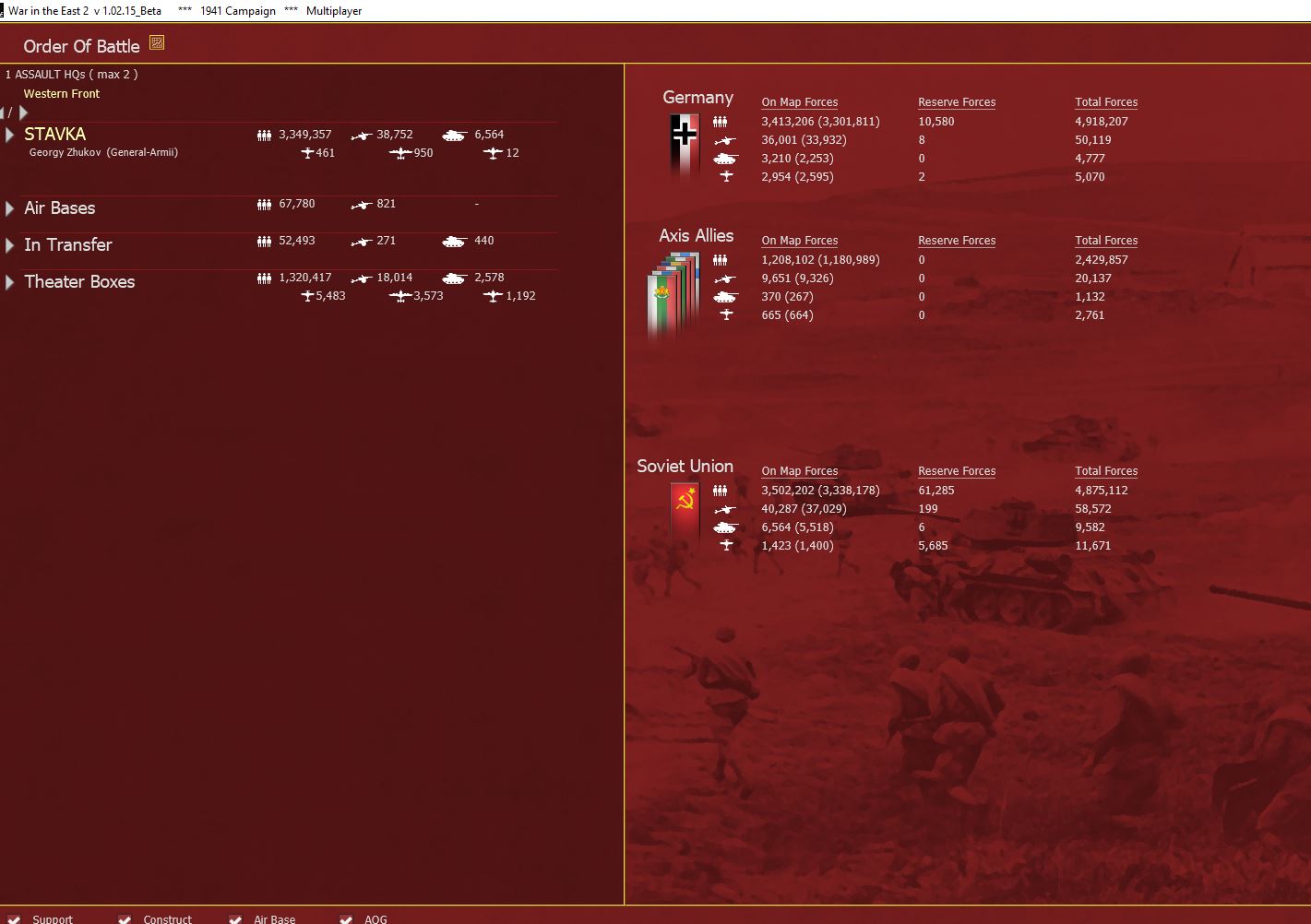Click Germany's On Map Forces header
Screen dimensions: 1311x924
pos(800,102)
